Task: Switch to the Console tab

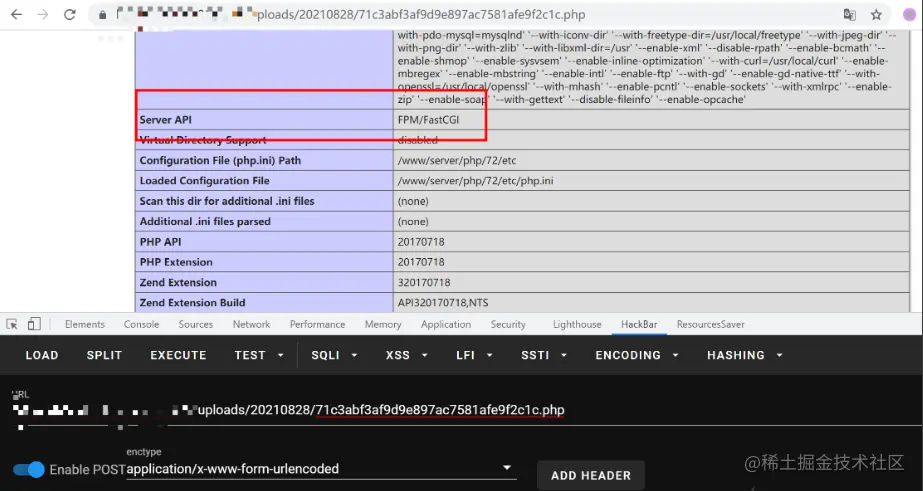Action: point(141,324)
